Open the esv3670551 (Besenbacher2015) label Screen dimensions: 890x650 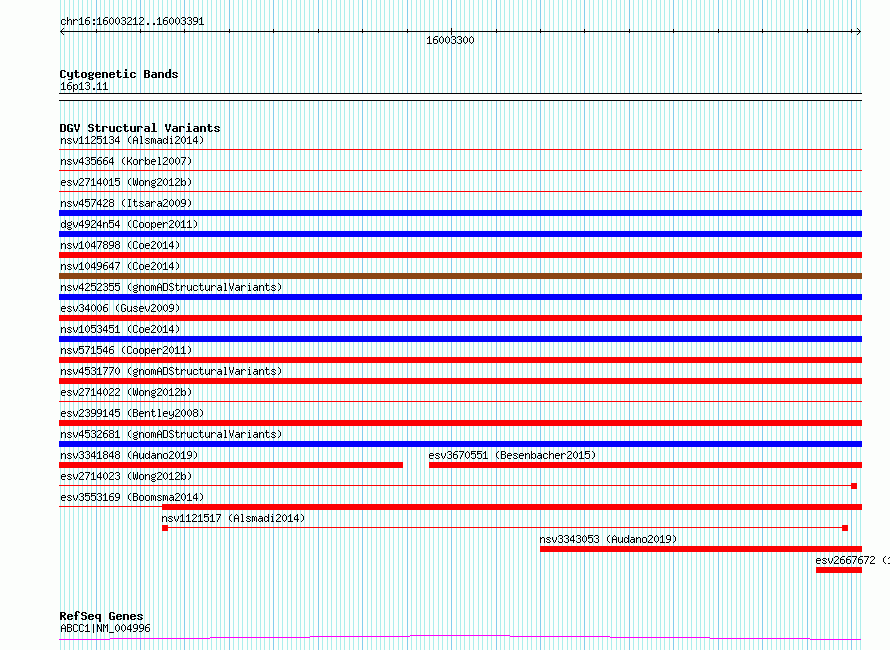point(512,455)
